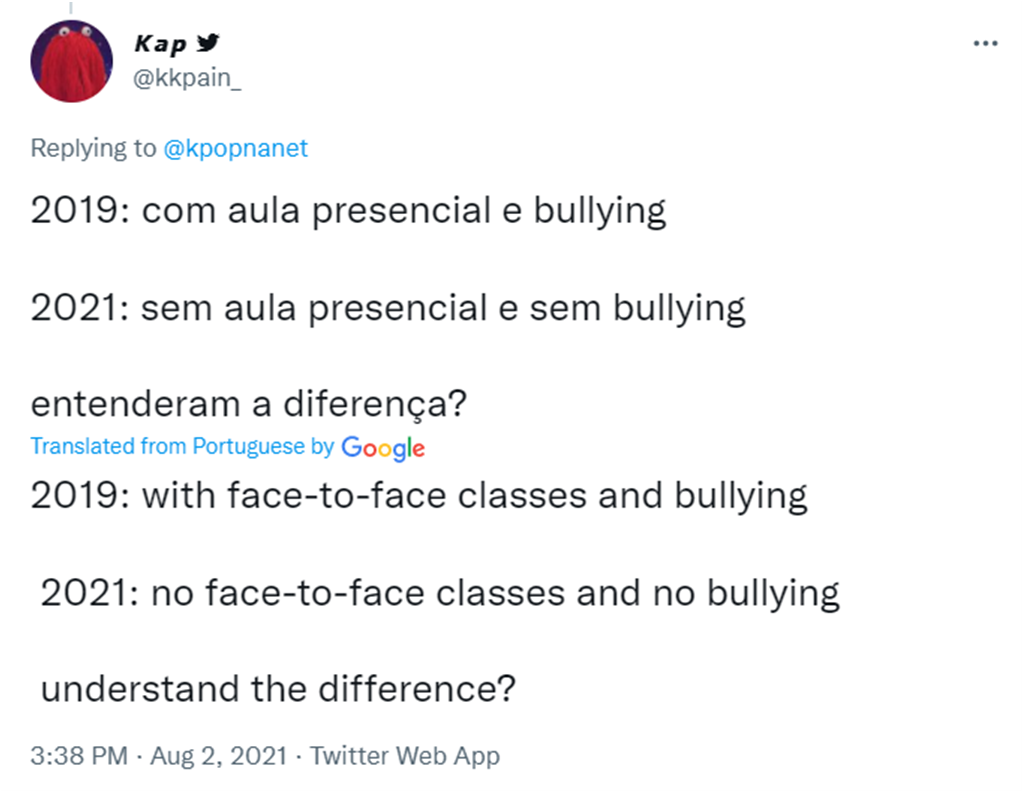Click Kap's red character profile avatar
The height and width of the screenshot is (792, 1023).
click(x=71, y=61)
